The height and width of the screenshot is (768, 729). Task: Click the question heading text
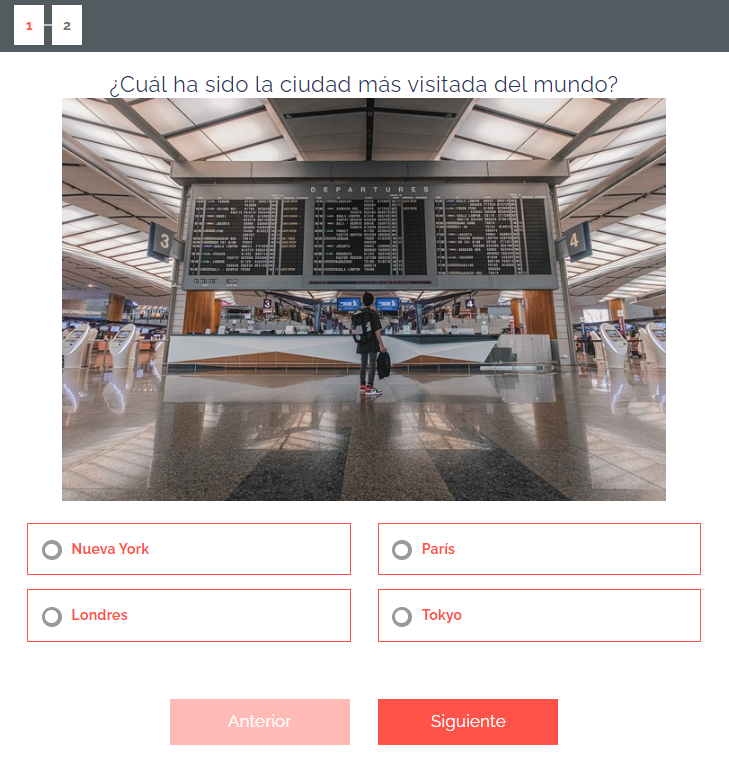click(x=364, y=84)
